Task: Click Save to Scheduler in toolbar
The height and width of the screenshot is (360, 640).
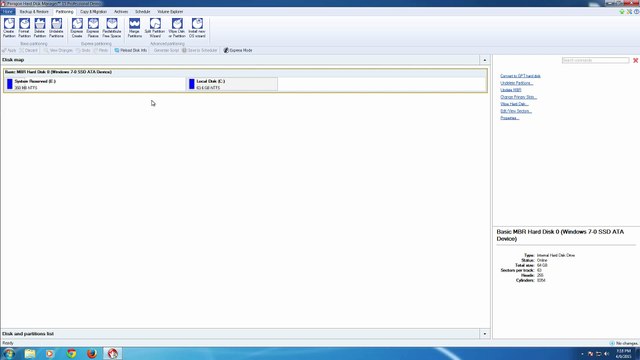Action: (x=200, y=50)
